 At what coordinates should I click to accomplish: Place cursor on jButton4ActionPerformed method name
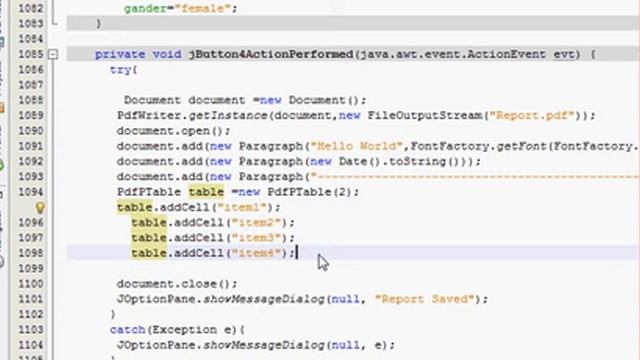271,54
